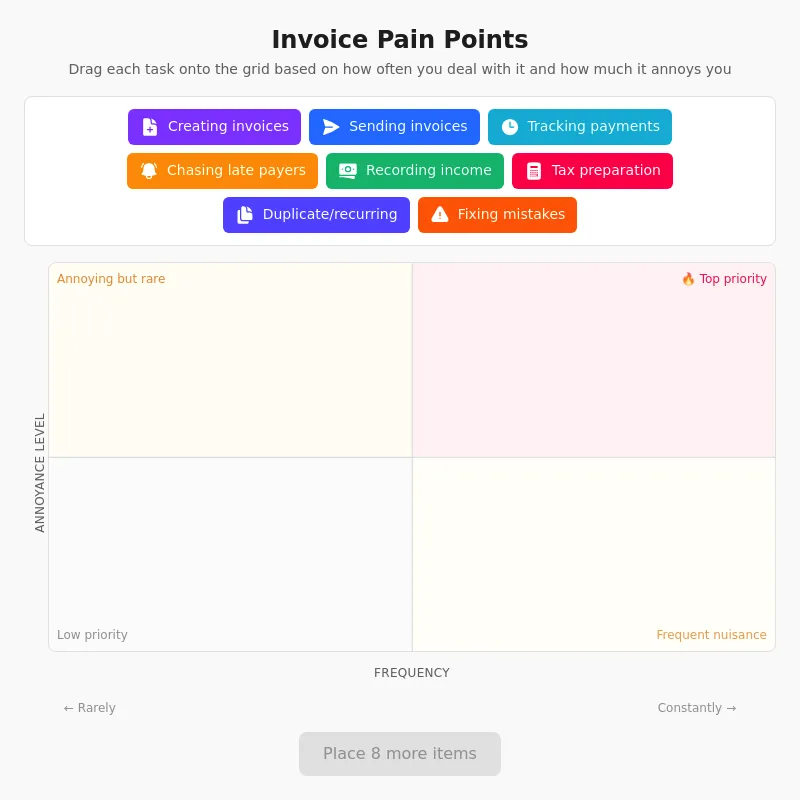Click the Rarely axis label

coord(89,708)
